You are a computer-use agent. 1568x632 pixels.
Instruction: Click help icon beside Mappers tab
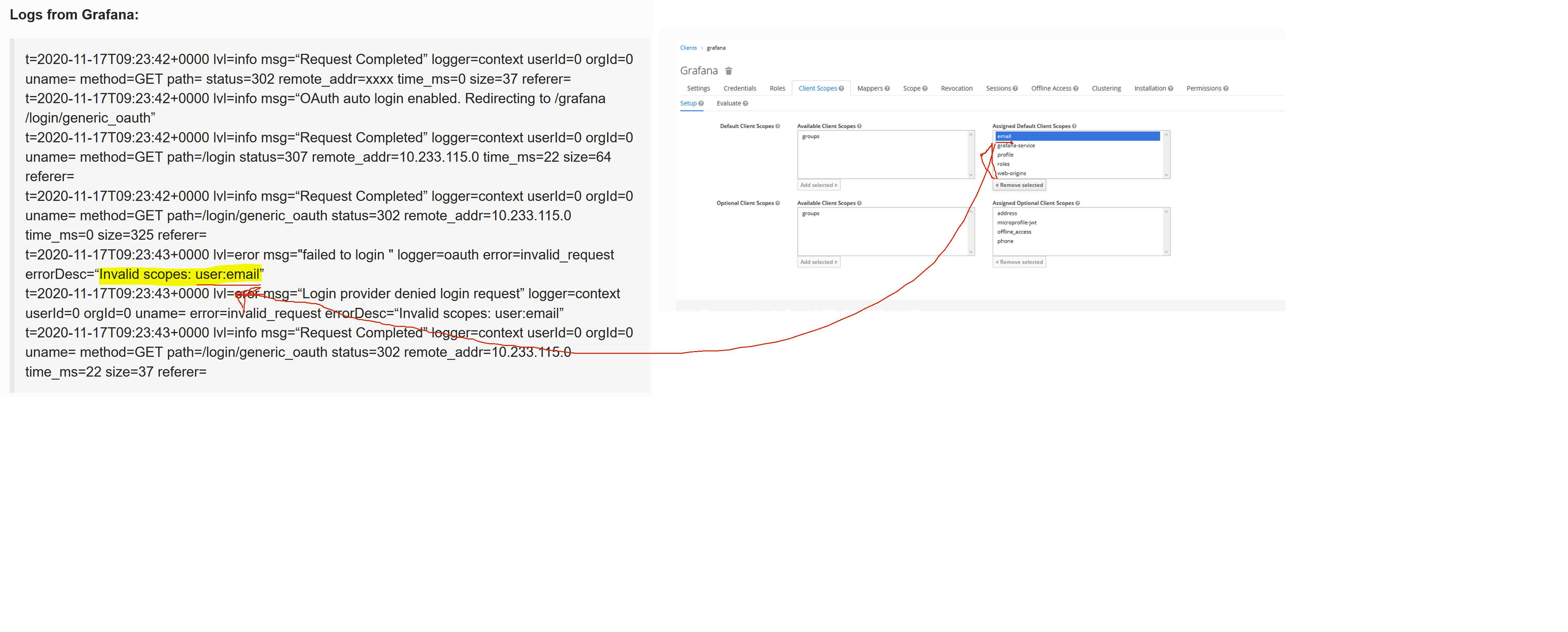(887, 88)
